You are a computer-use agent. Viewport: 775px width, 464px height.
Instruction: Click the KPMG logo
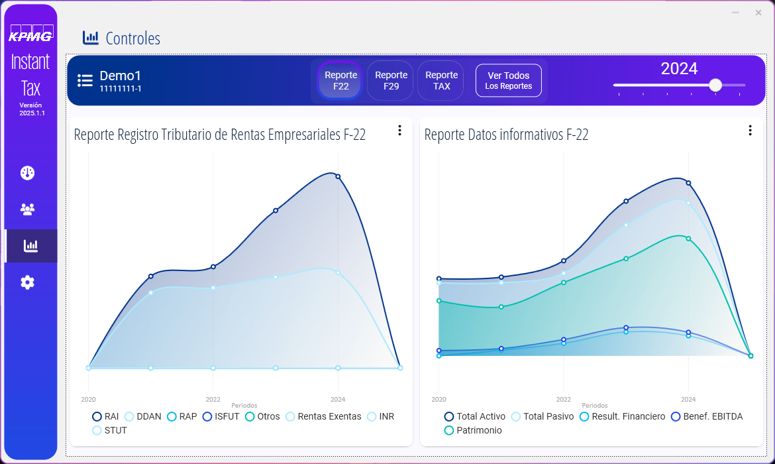(30, 35)
